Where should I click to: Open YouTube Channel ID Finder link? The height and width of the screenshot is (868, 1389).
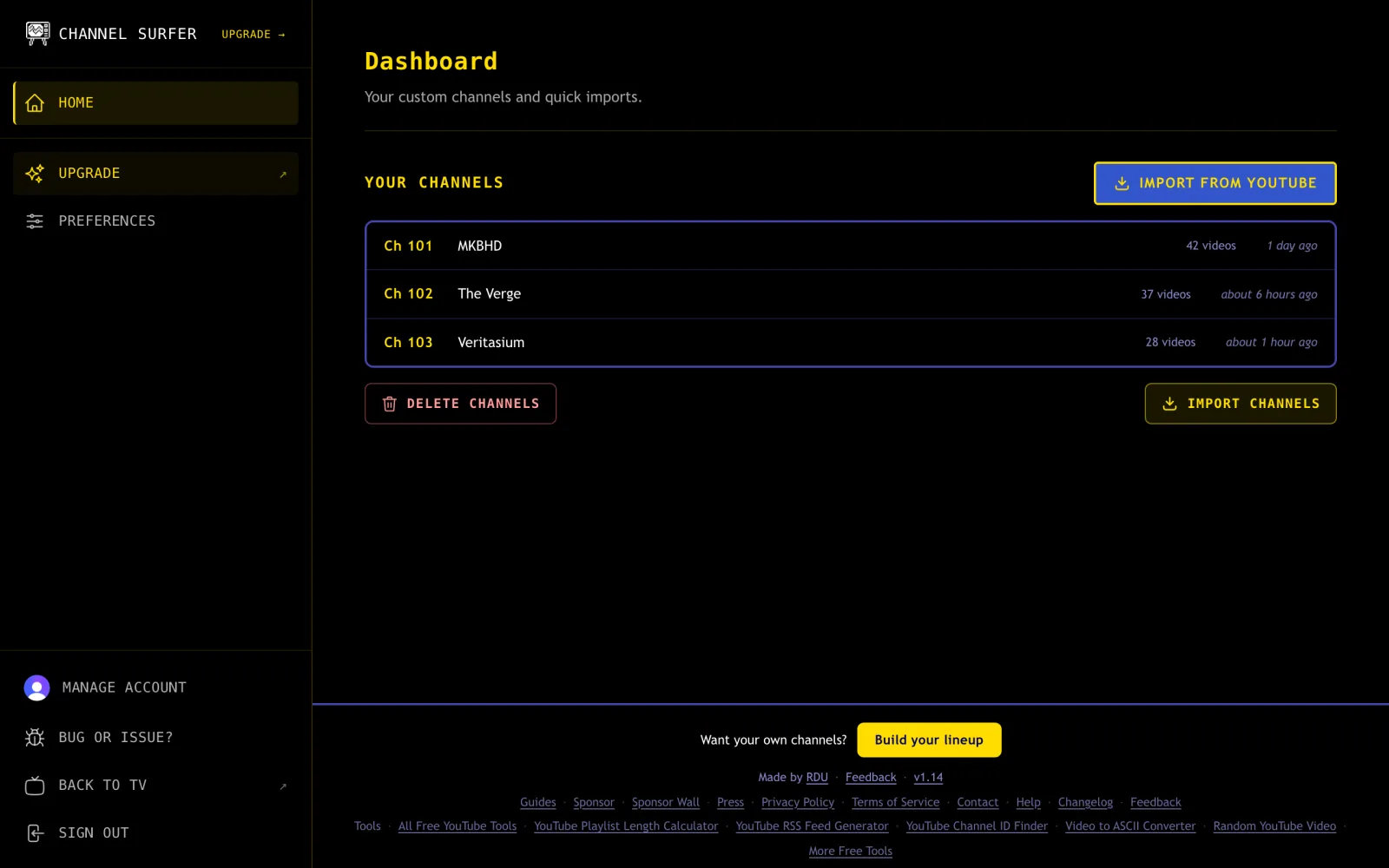[977, 826]
